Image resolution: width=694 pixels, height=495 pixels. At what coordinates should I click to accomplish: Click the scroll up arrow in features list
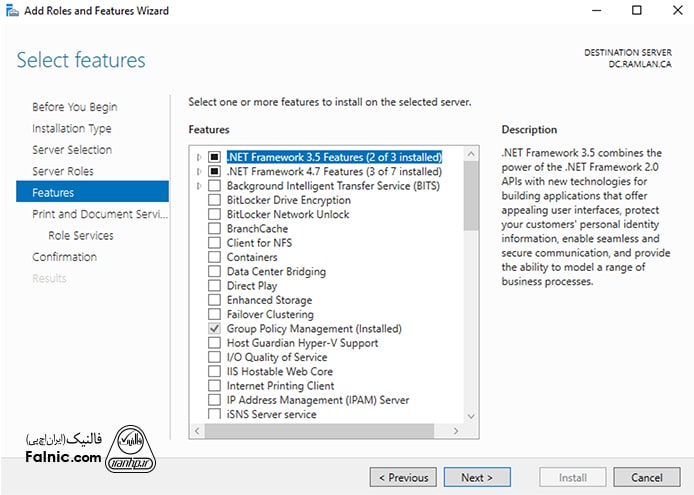point(471,155)
